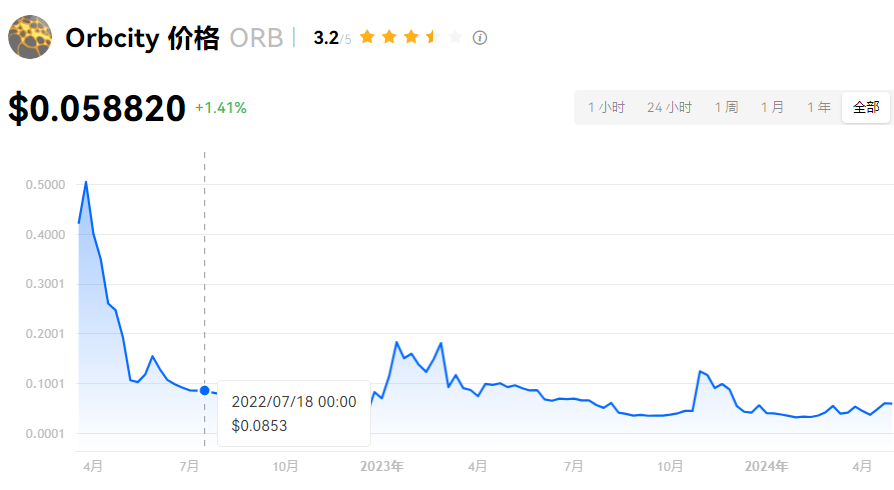The image size is (894, 490).
Task: Click the empty fifth rating star
Action: (455, 37)
